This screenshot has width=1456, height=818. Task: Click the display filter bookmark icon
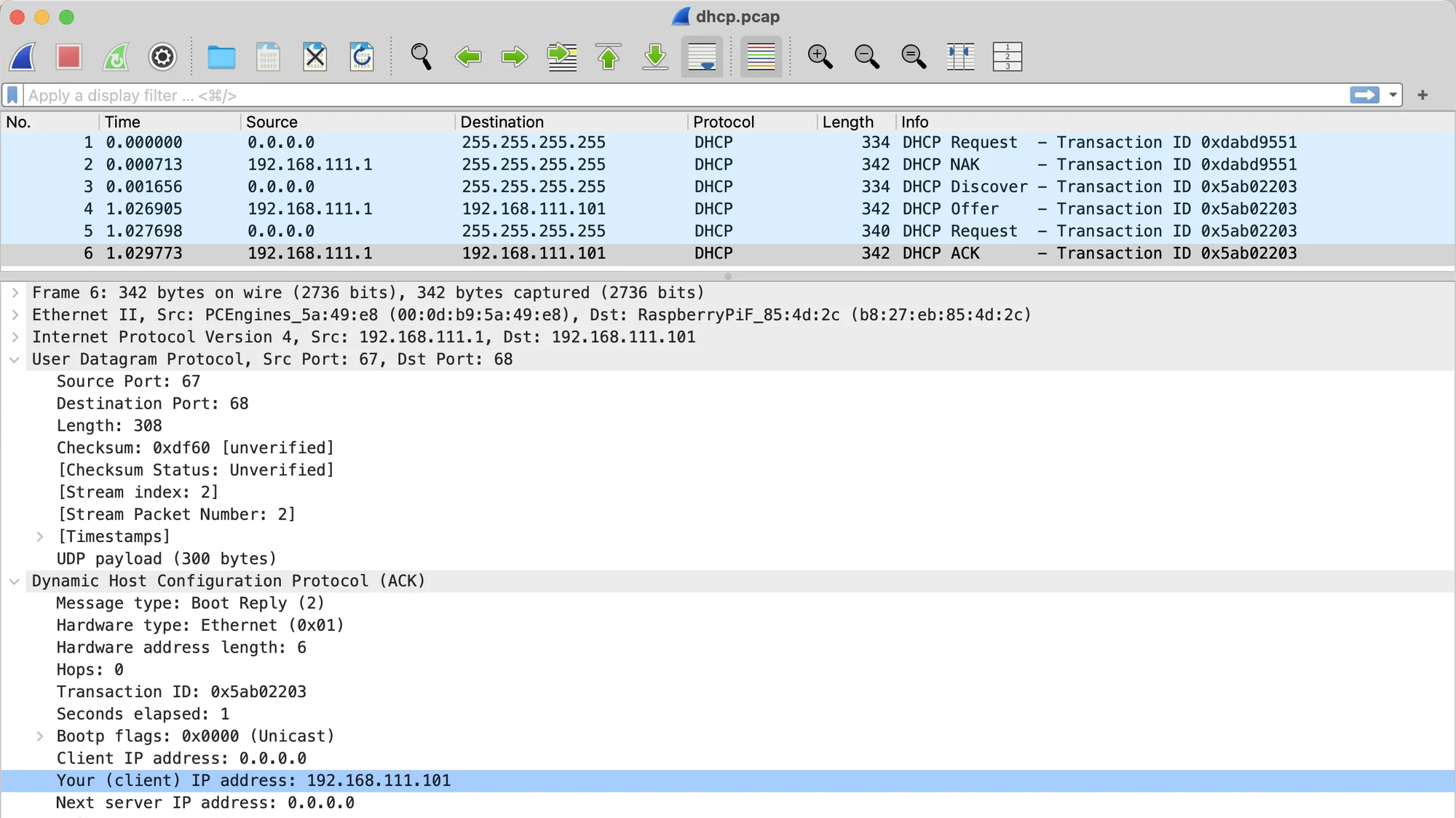point(12,95)
